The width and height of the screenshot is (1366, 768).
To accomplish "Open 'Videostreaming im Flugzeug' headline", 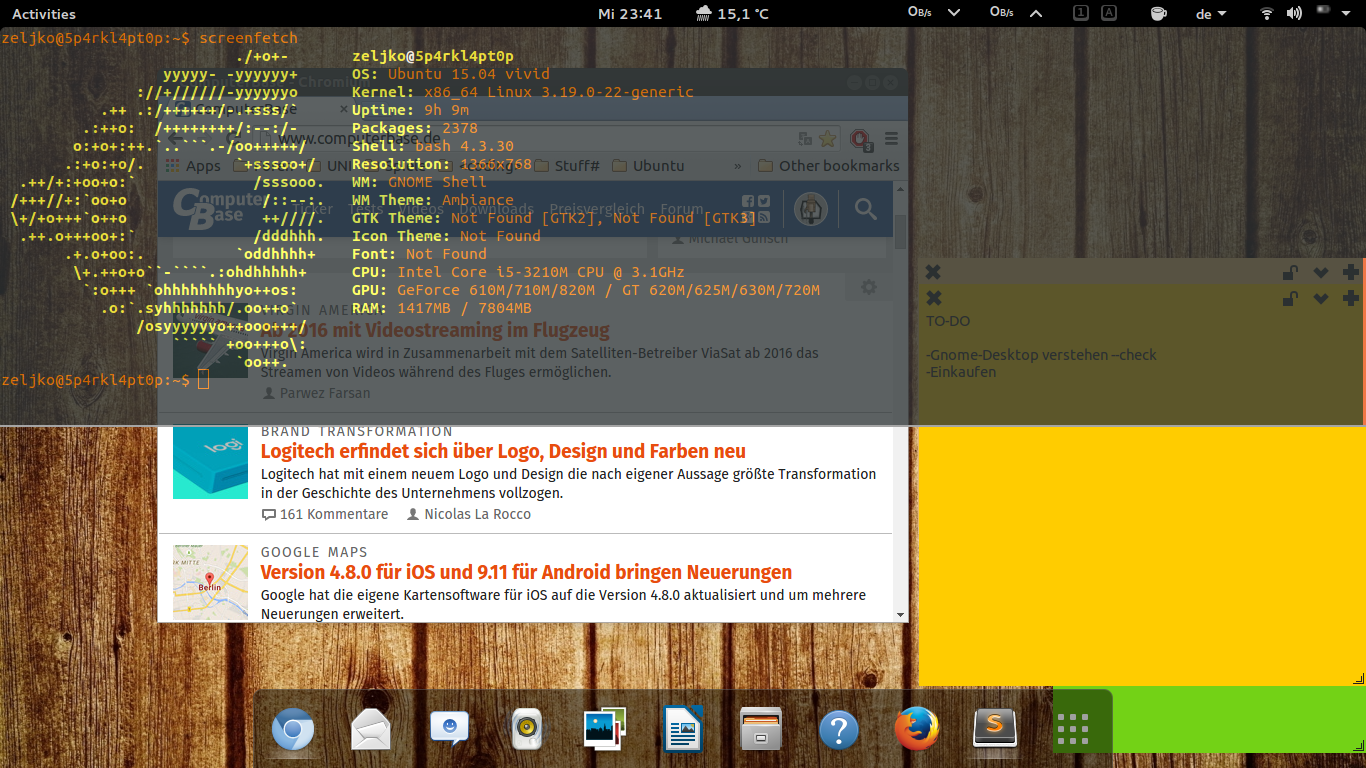I will (435, 330).
